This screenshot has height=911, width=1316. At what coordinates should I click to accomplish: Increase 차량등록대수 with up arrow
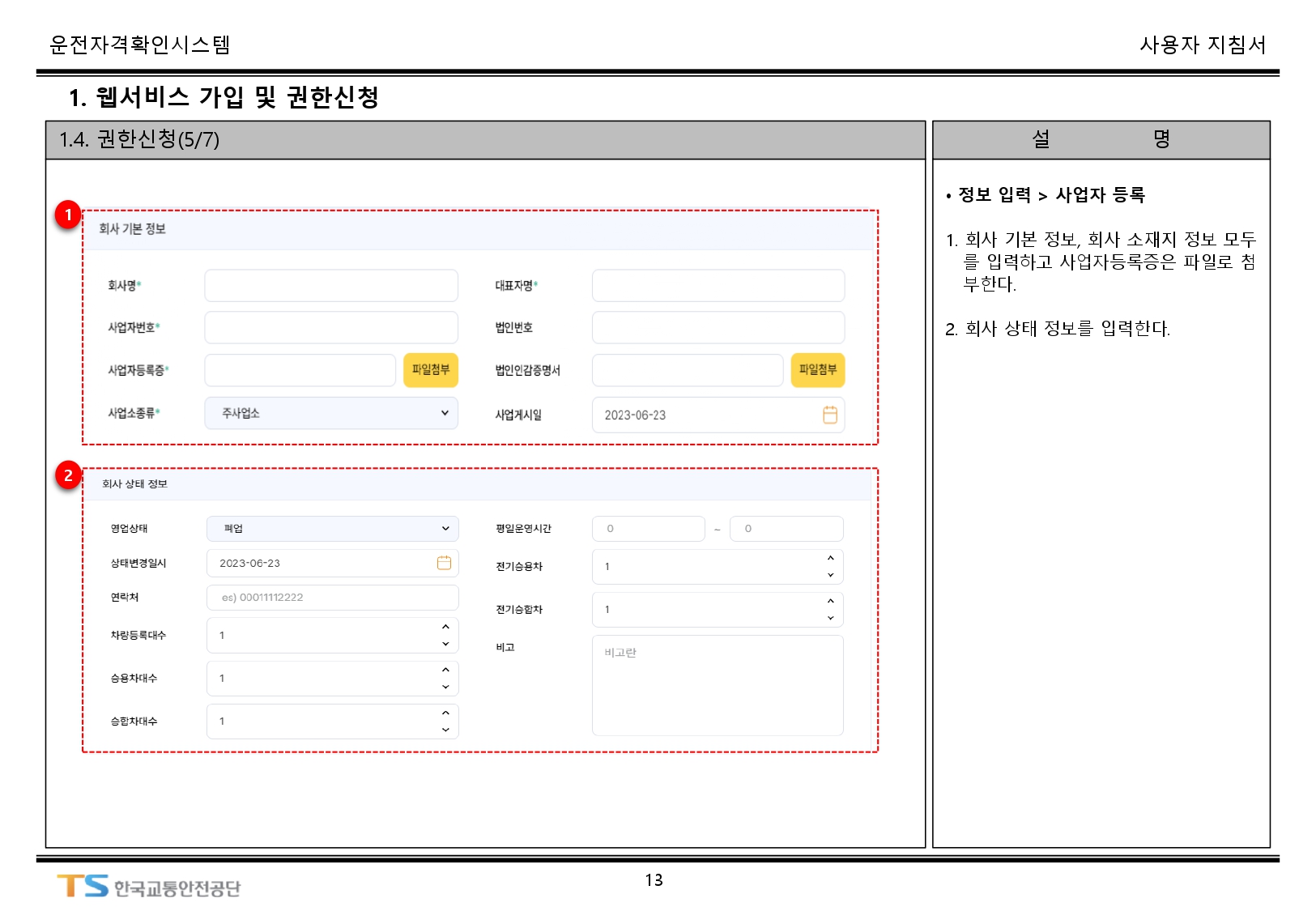[x=445, y=627]
